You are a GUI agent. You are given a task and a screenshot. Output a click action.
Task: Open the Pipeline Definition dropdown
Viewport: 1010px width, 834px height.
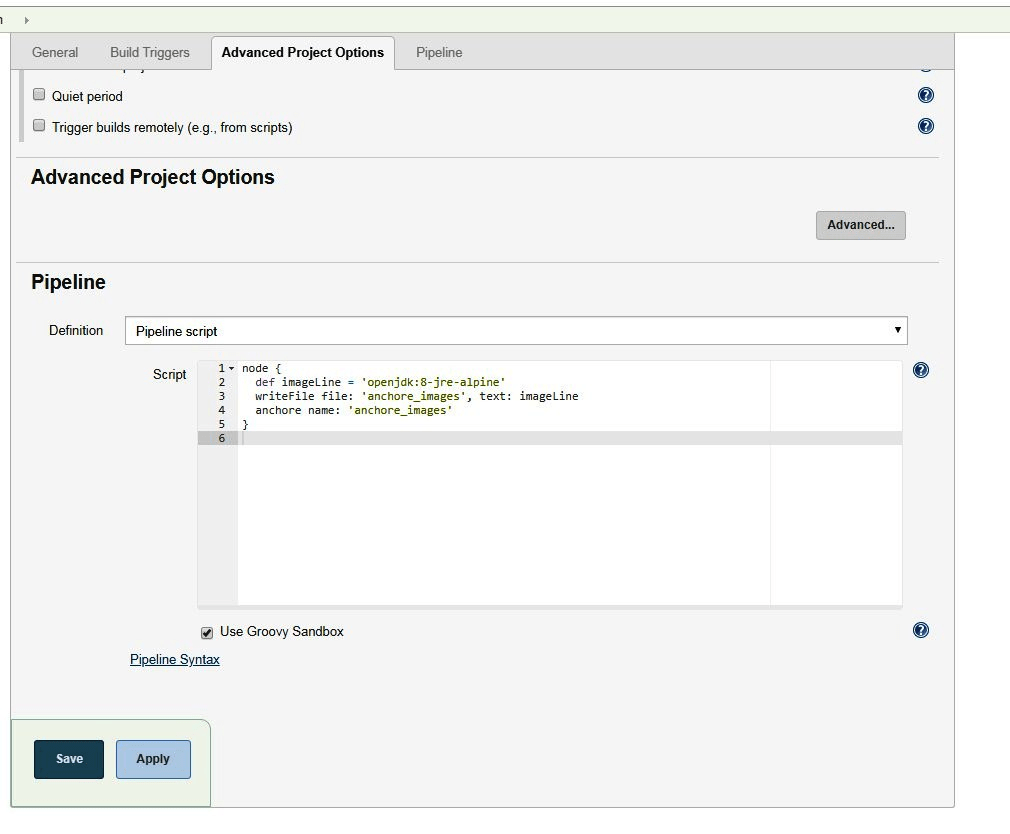[515, 330]
